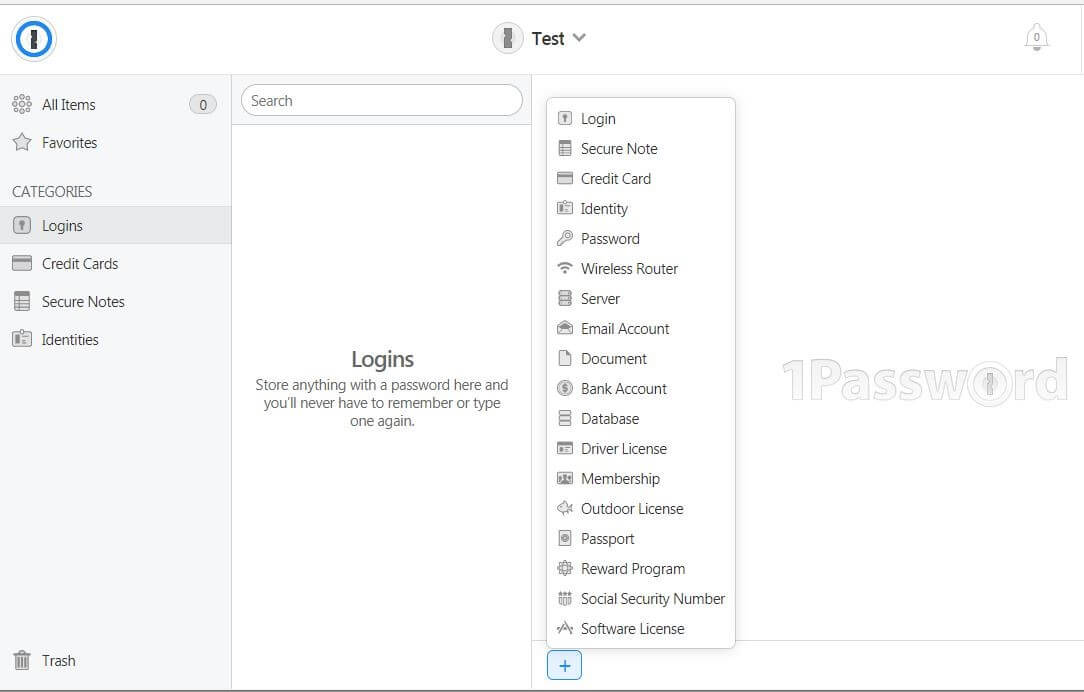Expand the Test vault dropdown chevron
1084x692 pixels.
coord(579,38)
